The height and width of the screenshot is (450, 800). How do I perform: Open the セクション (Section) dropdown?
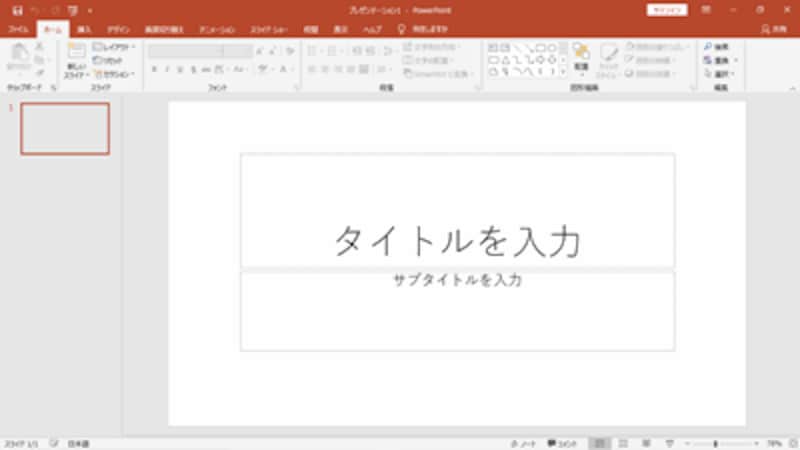(x=114, y=74)
